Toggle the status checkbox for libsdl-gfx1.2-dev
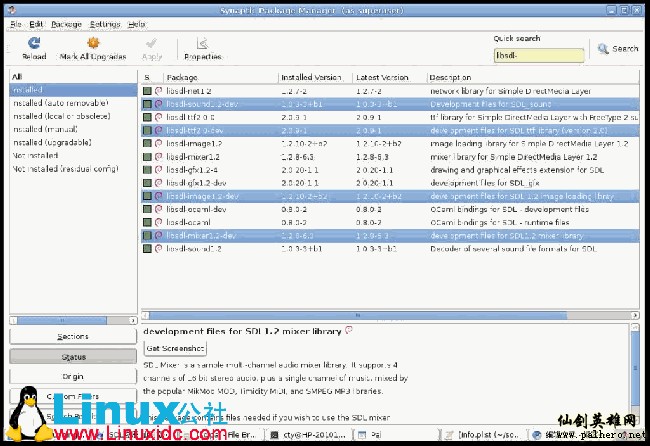This screenshot has width=650, height=446. (x=147, y=183)
